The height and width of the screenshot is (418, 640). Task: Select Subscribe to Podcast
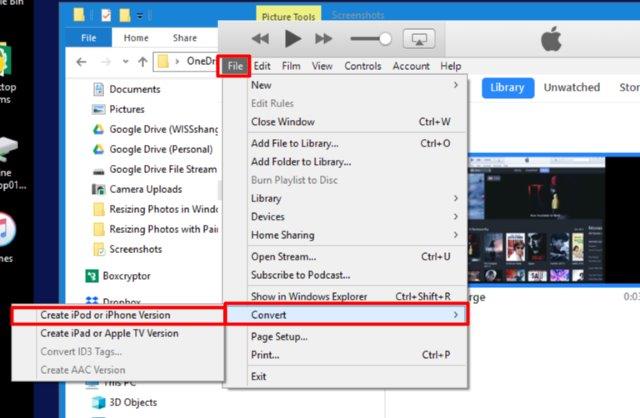tap(357, 275)
